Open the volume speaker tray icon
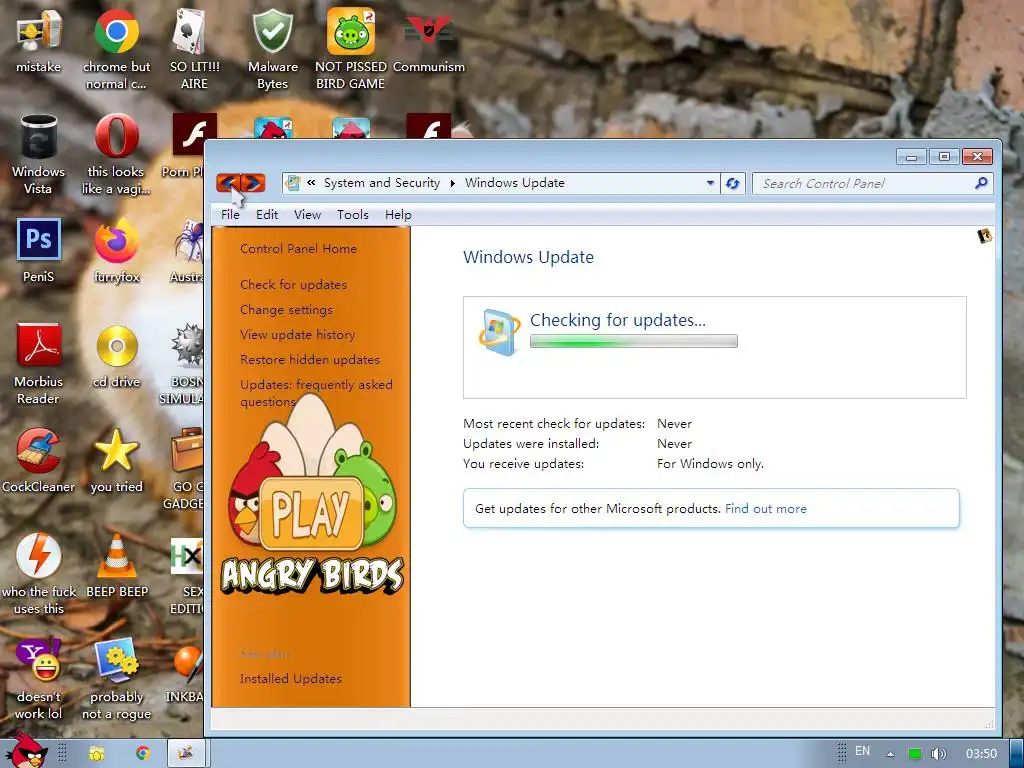Screen dimensions: 1024x768 point(938,754)
